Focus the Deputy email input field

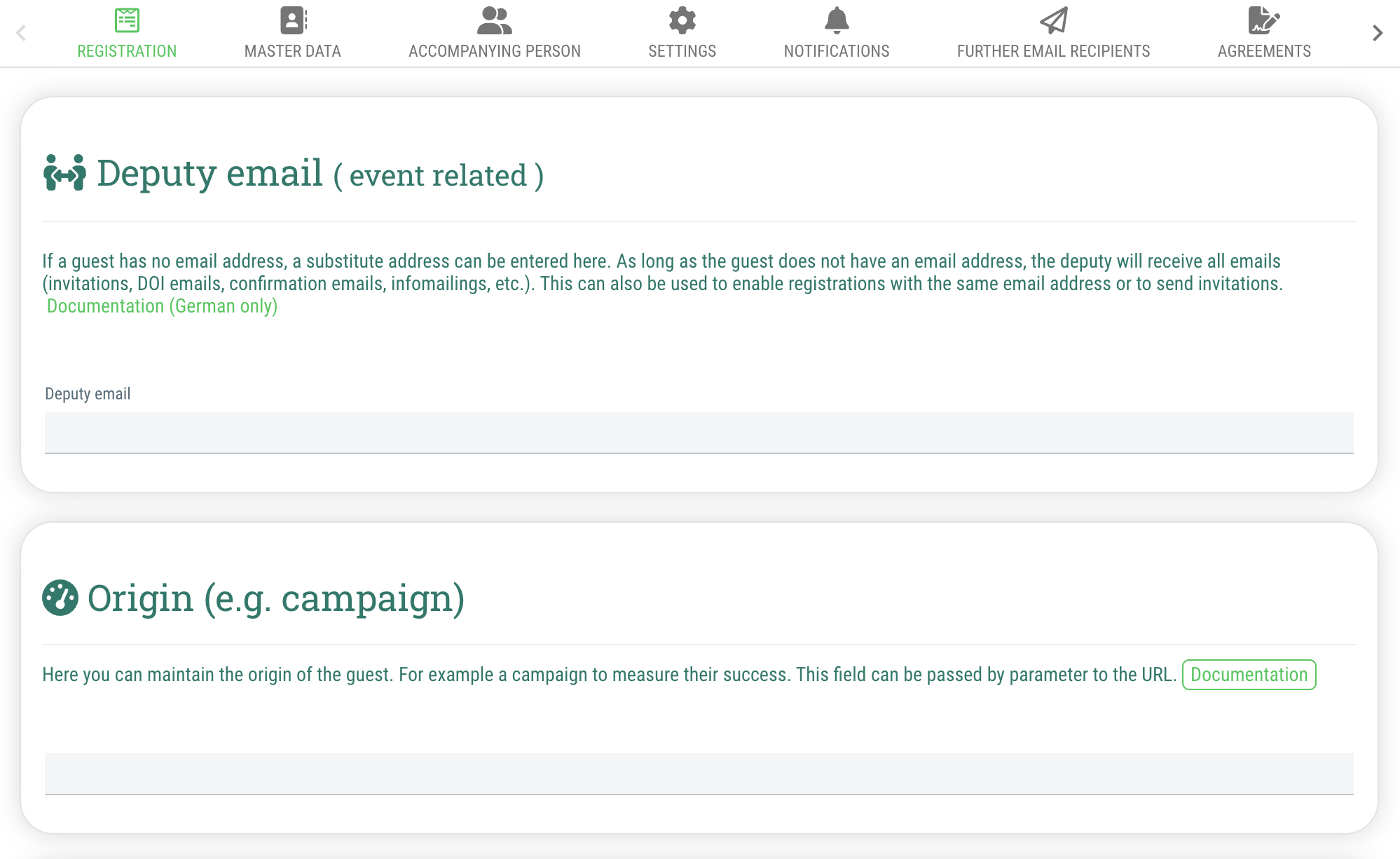(699, 433)
